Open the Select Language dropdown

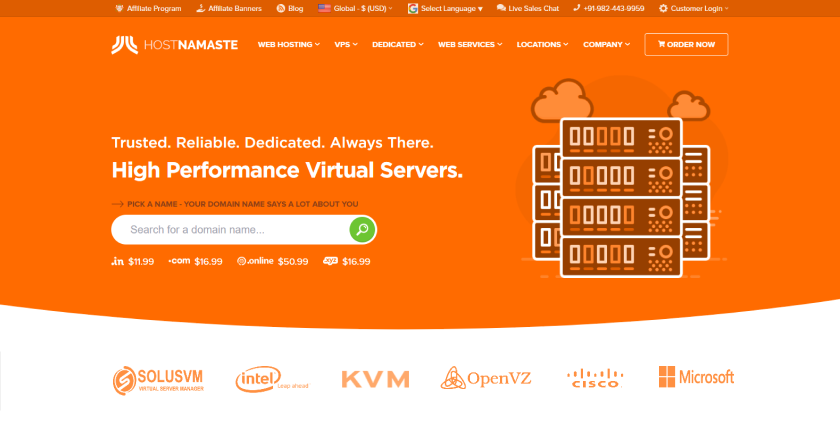pyautogui.click(x=452, y=9)
